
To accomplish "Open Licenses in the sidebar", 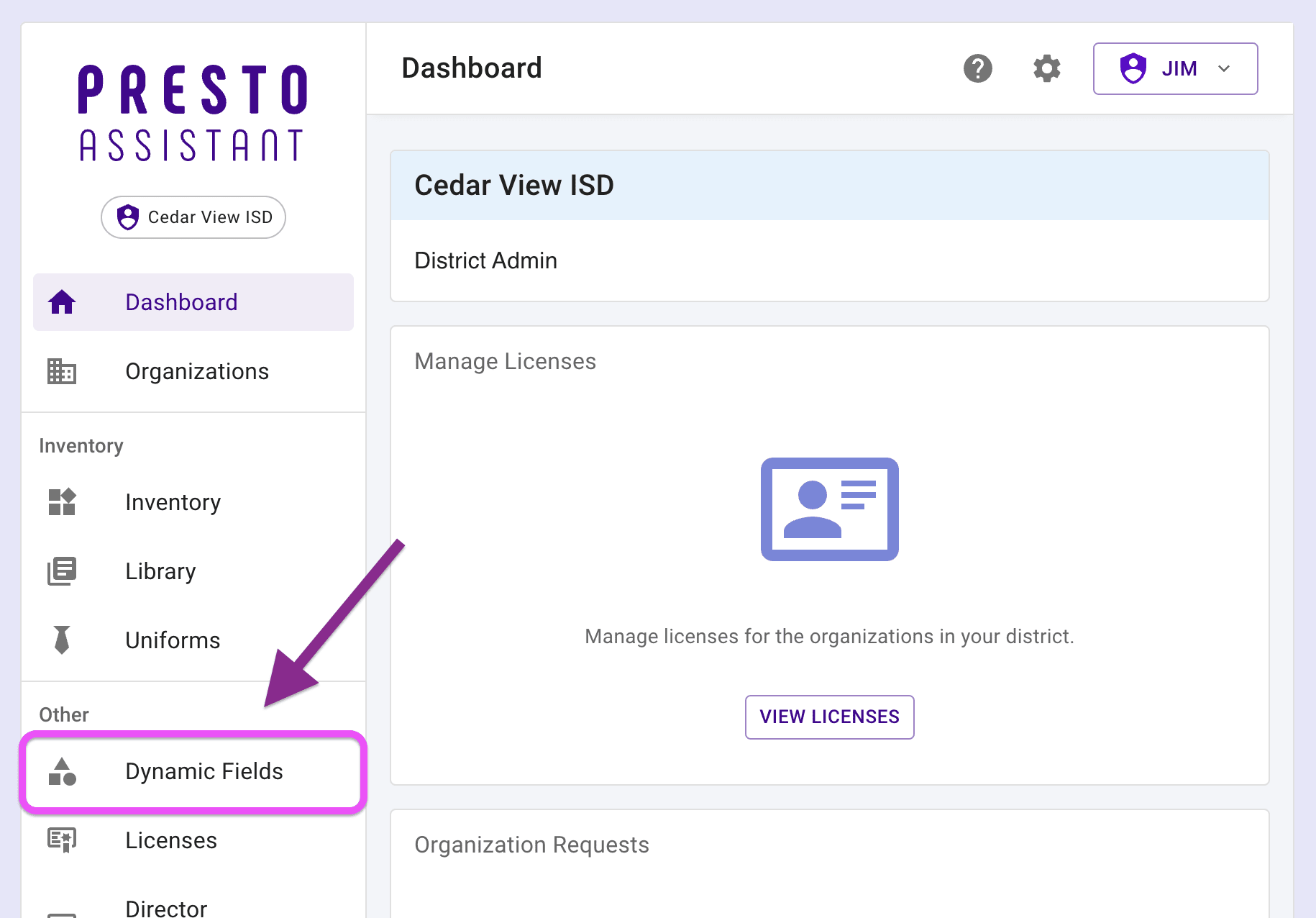I will pos(193,840).
